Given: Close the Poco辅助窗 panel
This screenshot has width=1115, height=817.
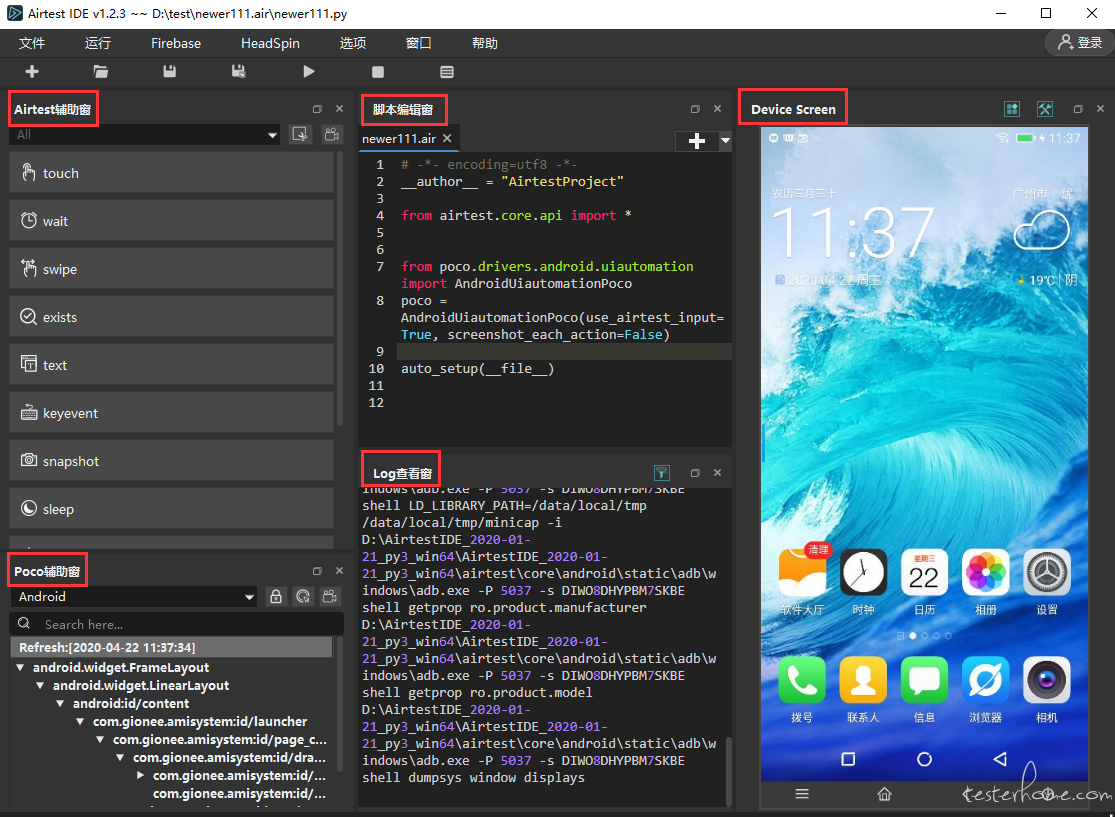Looking at the screenshot, I should [339, 571].
